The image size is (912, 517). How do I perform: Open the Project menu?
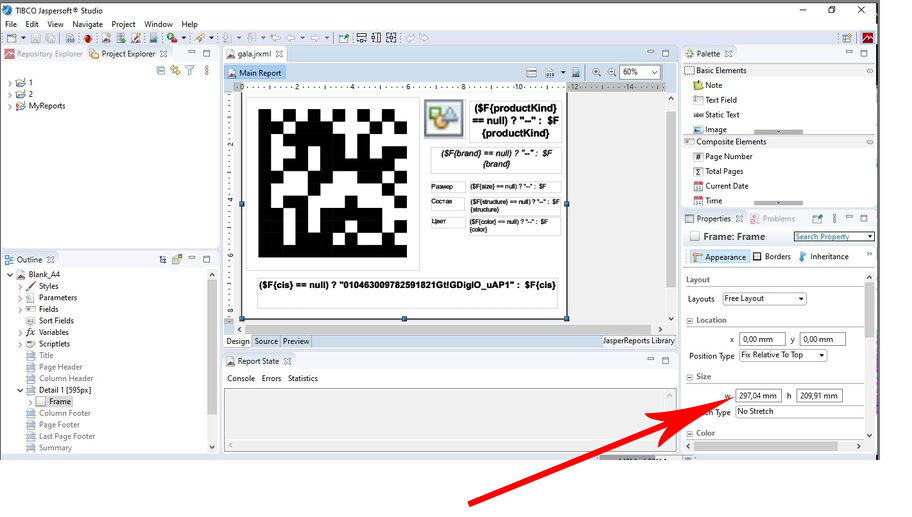[x=123, y=24]
